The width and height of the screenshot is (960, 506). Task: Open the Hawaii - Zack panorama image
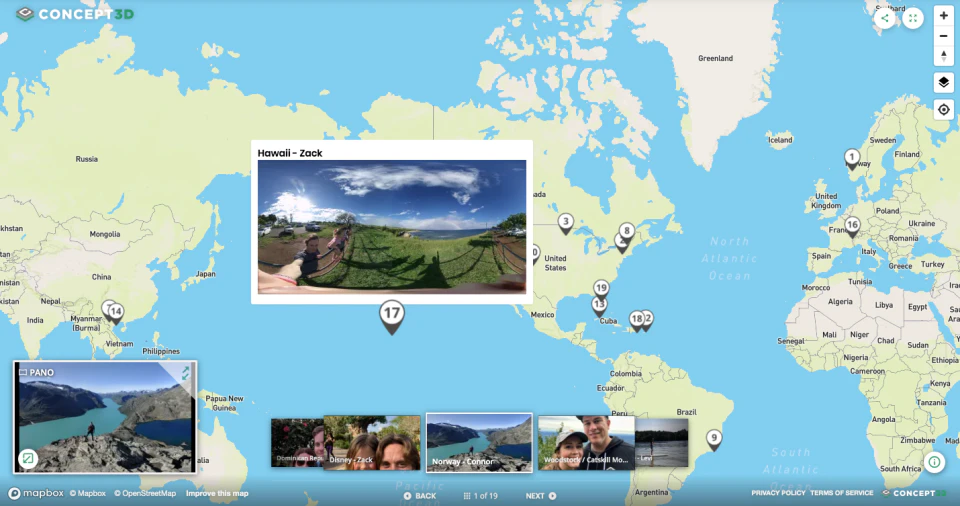pos(392,227)
